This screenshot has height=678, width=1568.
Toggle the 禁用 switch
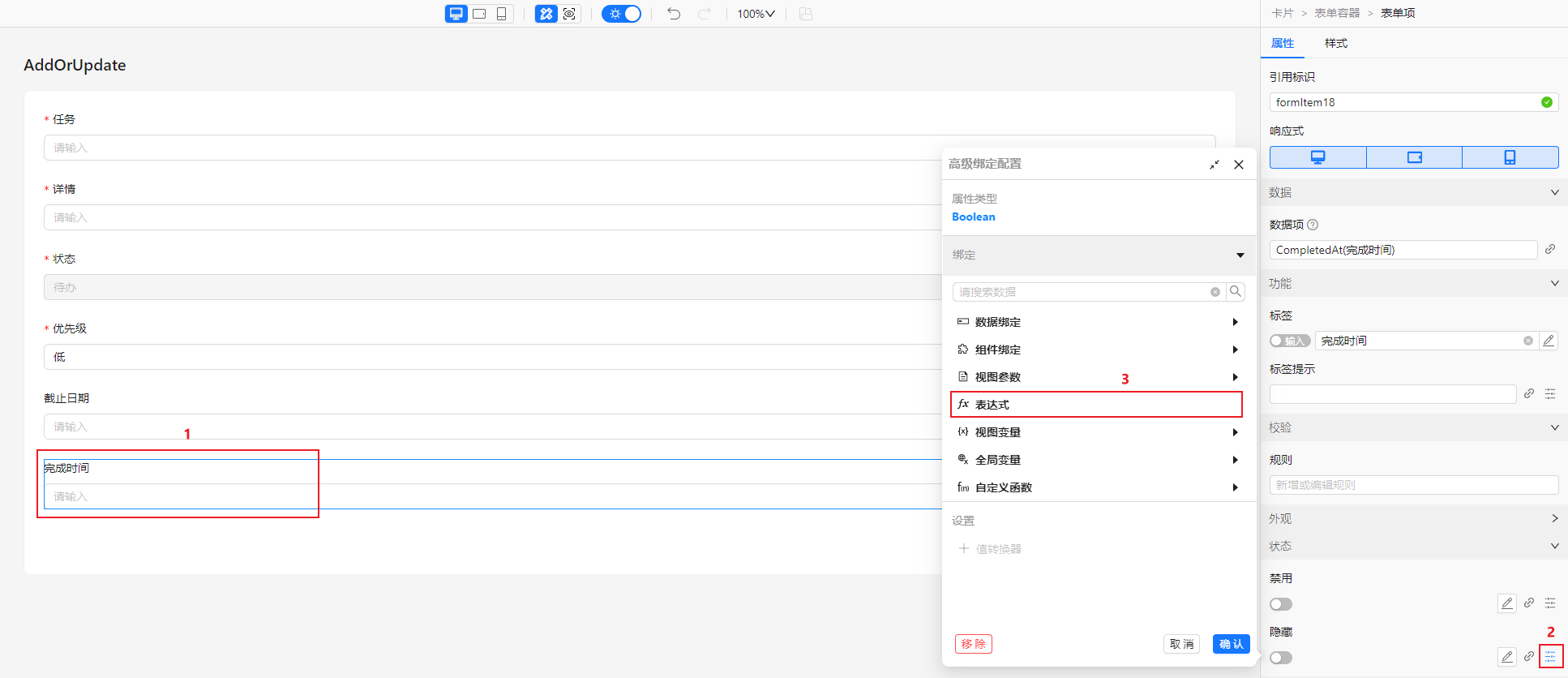click(1281, 604)
